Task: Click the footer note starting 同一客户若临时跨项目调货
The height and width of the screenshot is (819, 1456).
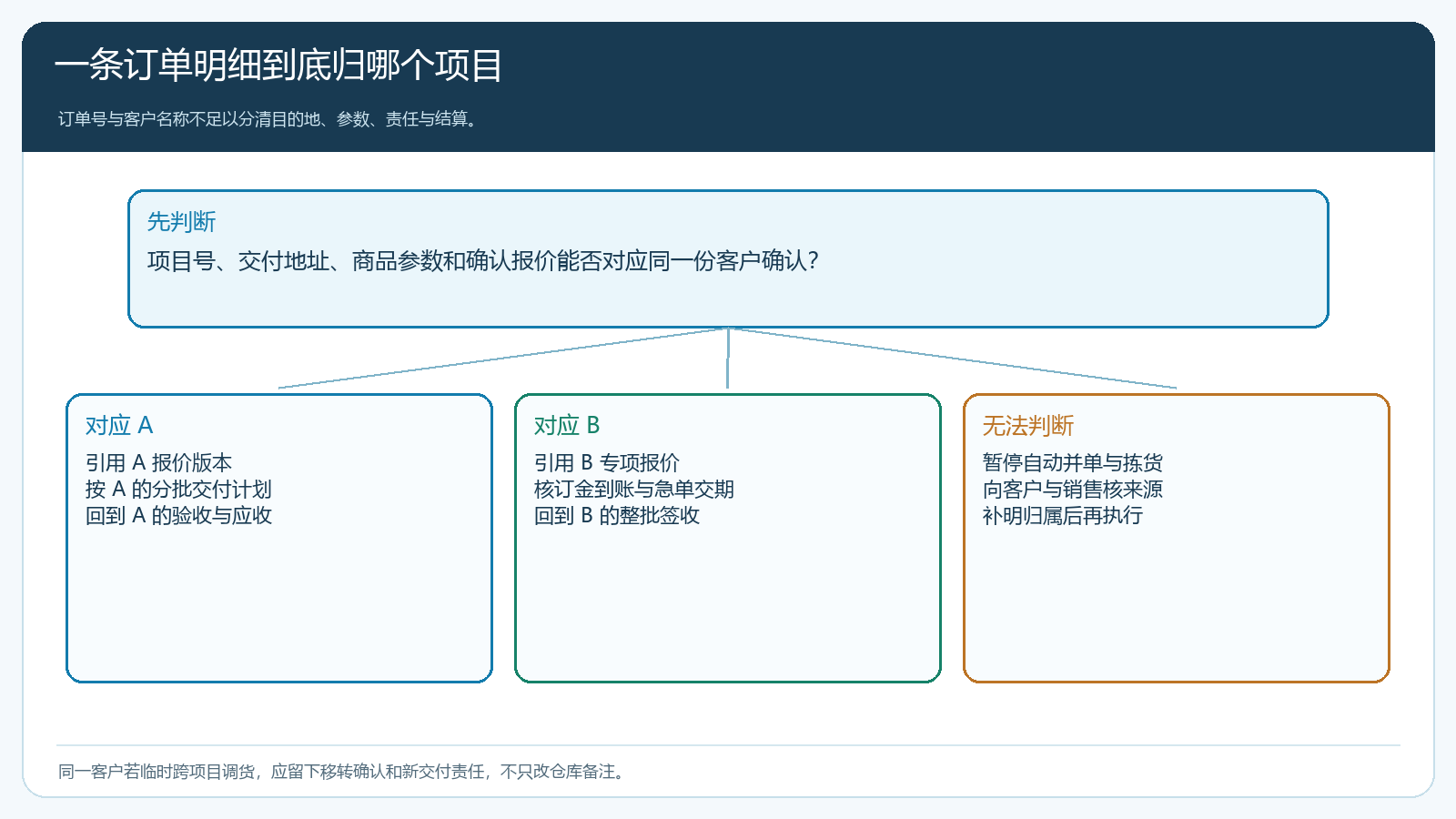Action: tap(343, 772)
